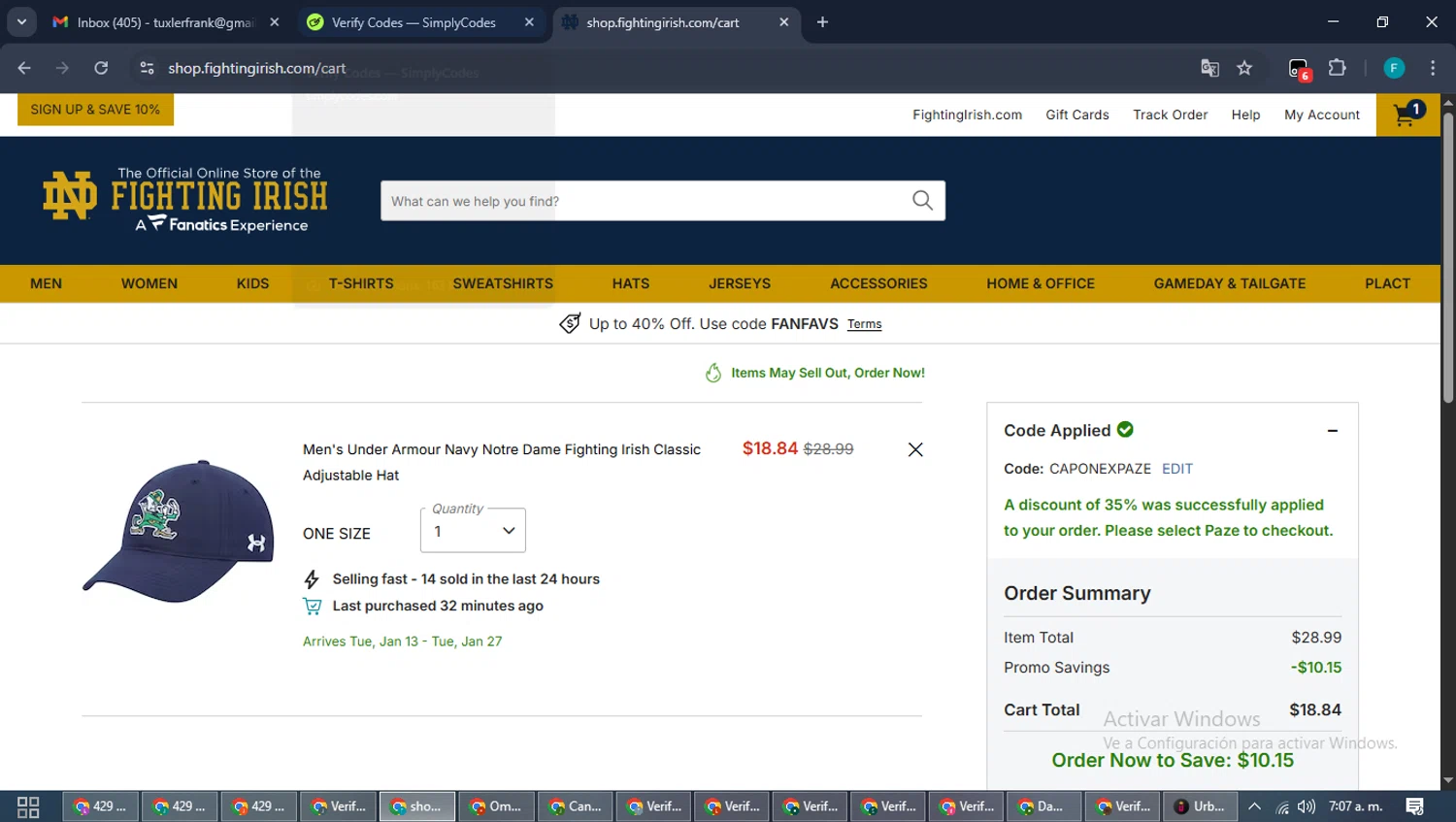
Task: Open the extensions puzzle icon
Action: click(x=1338, y=68)
